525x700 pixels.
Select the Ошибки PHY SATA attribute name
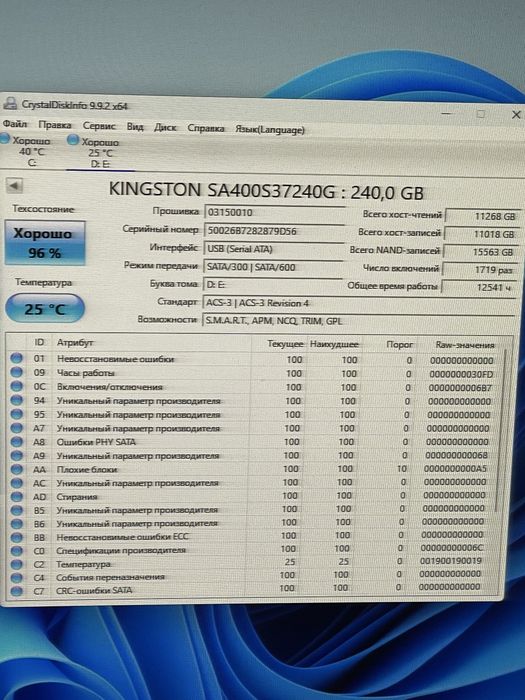[x=96, y=442]
